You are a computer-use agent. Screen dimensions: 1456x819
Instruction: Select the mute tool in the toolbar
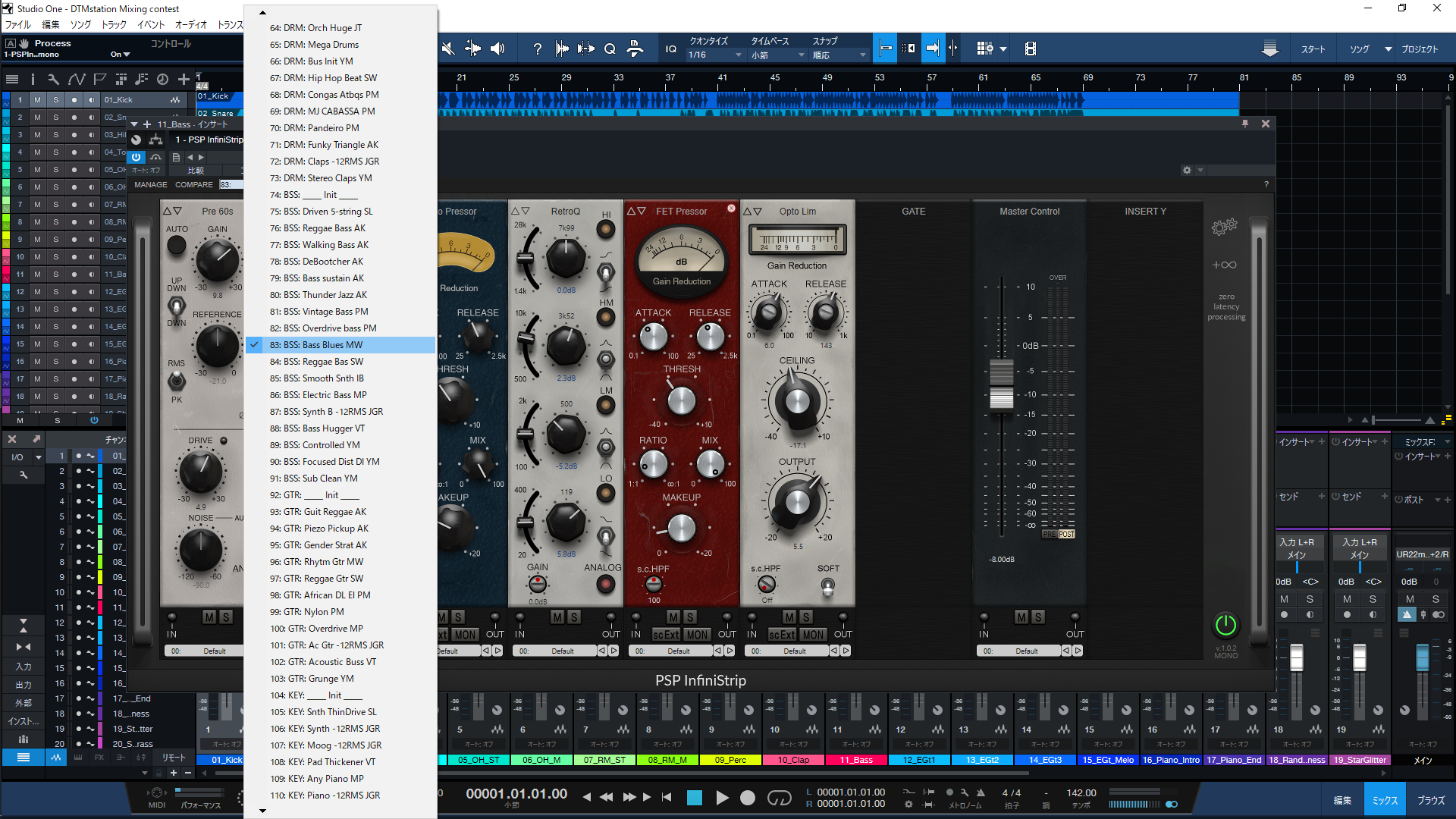point(448,49)
